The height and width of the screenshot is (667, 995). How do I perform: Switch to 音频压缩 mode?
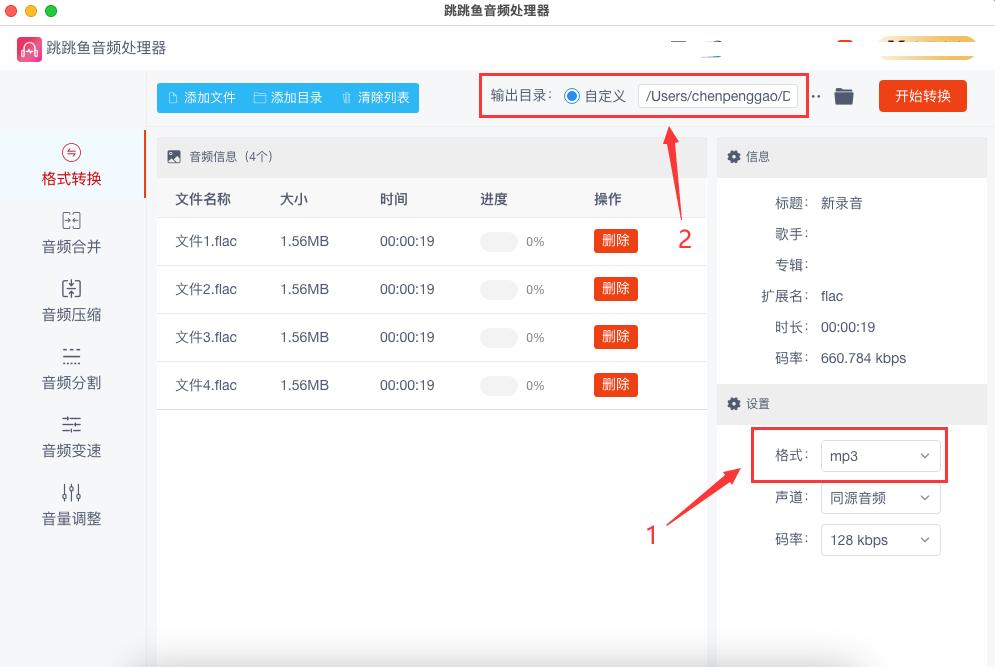point(70,298)
